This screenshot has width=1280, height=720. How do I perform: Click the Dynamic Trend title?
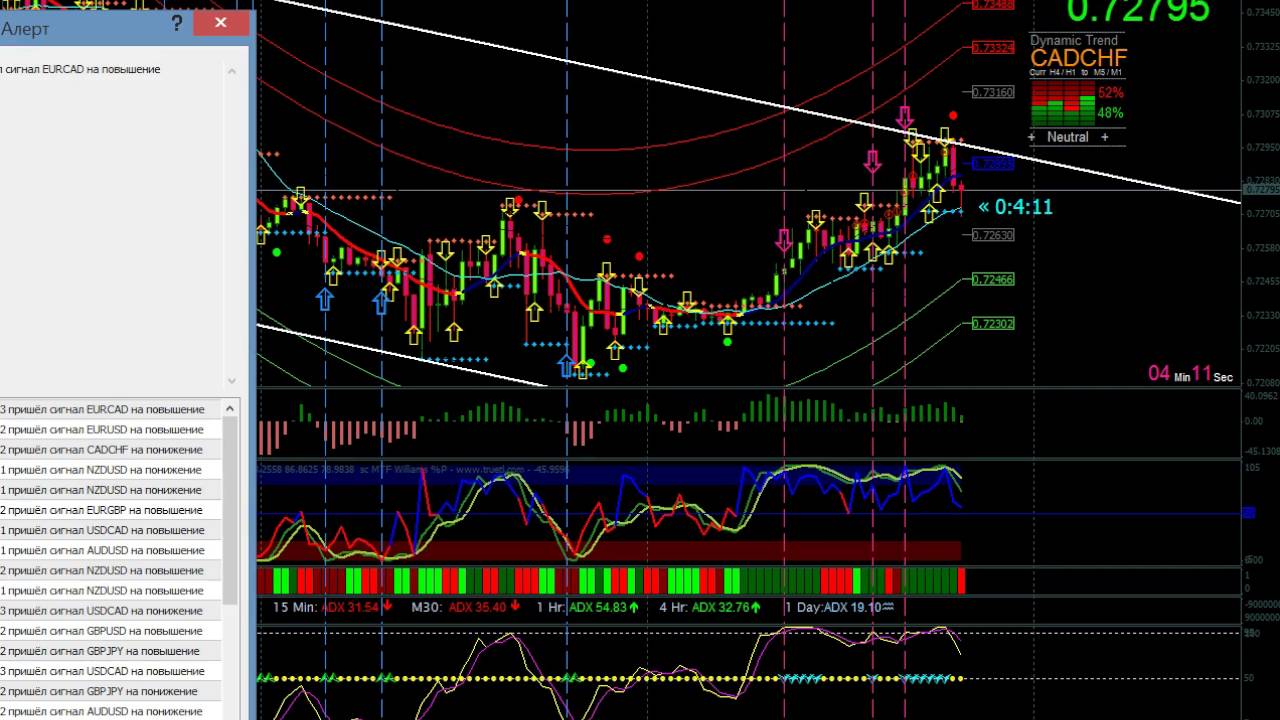tap(1074, 41)
